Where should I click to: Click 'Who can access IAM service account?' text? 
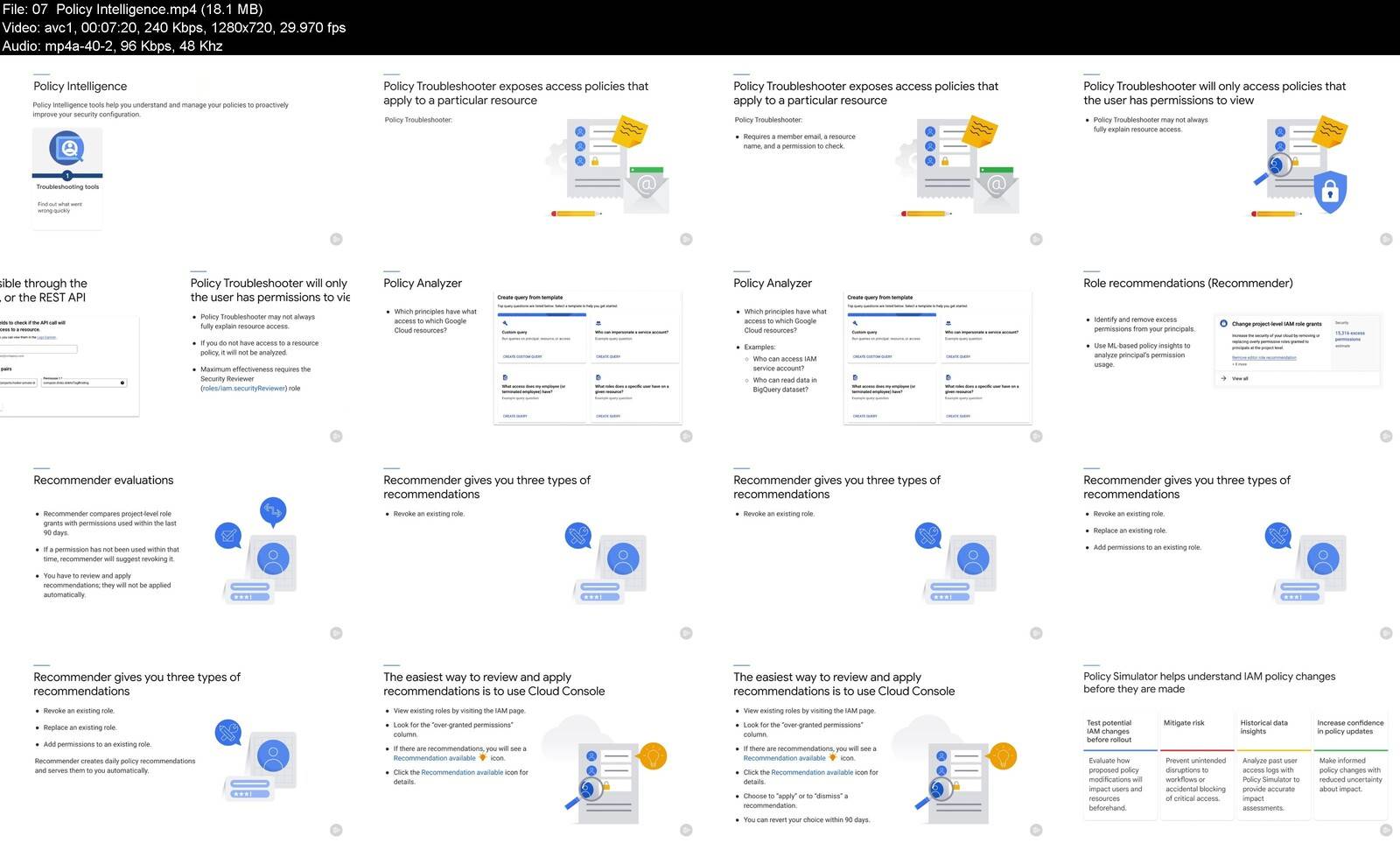coord(784,363)
